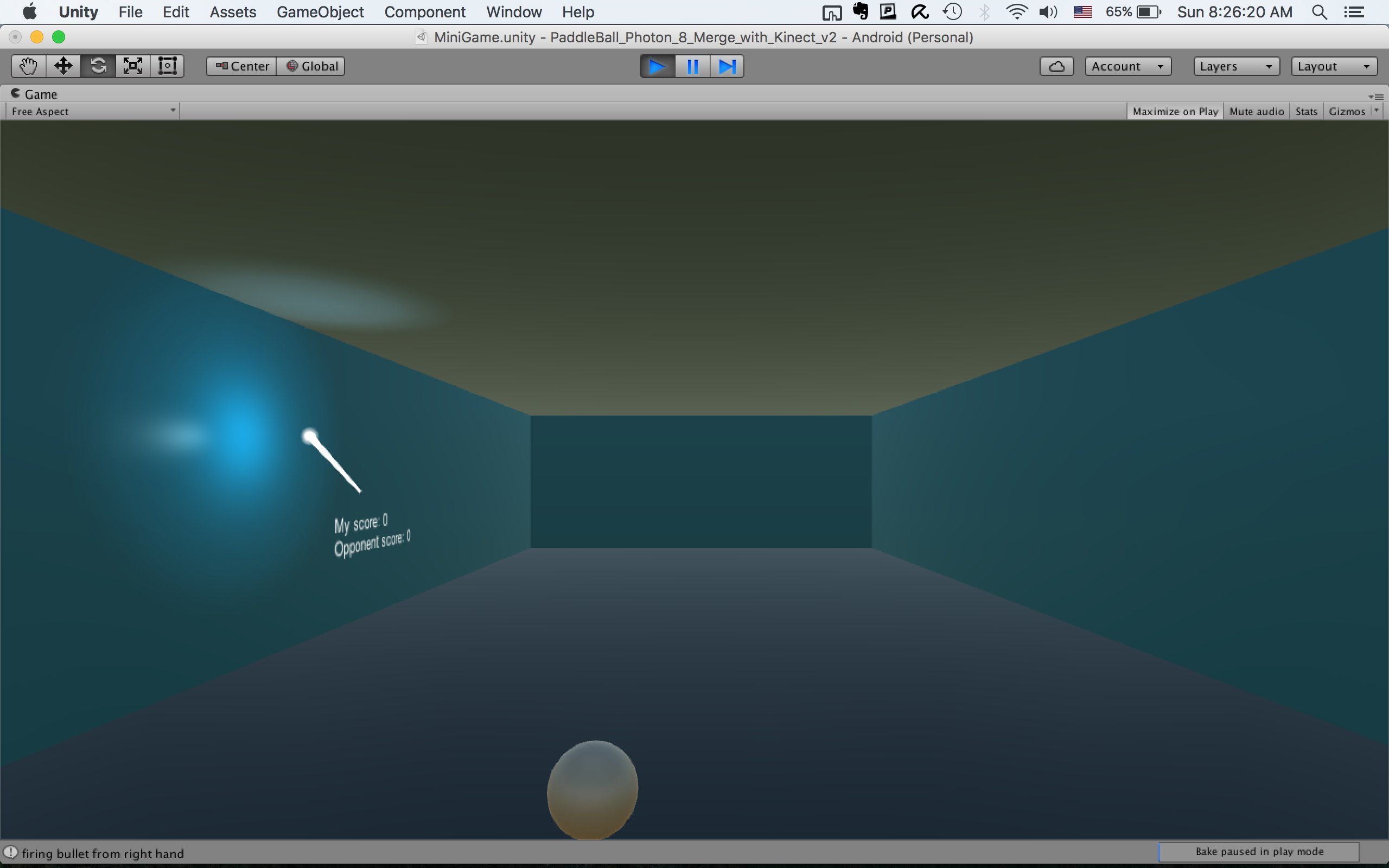Show the Stats overlay
This screenshot has width=1389, height=868.
1306,111
